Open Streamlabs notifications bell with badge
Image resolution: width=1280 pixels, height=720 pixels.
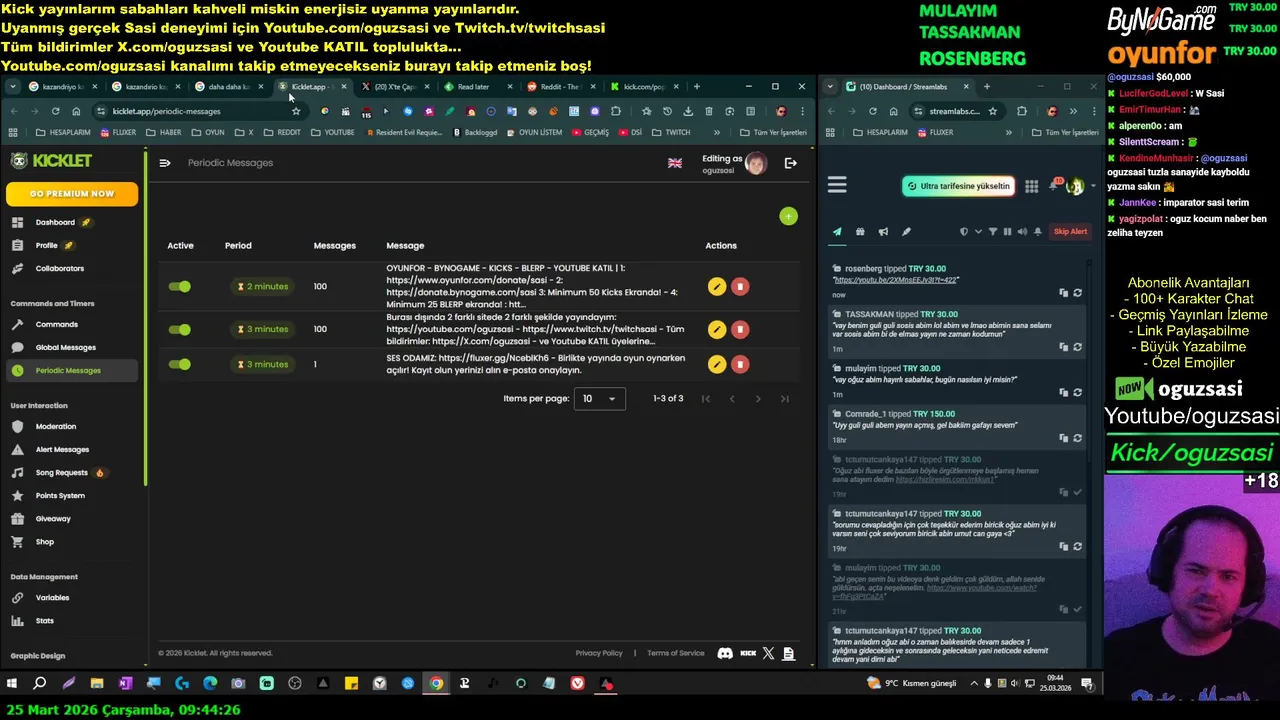pos(1054,186)
